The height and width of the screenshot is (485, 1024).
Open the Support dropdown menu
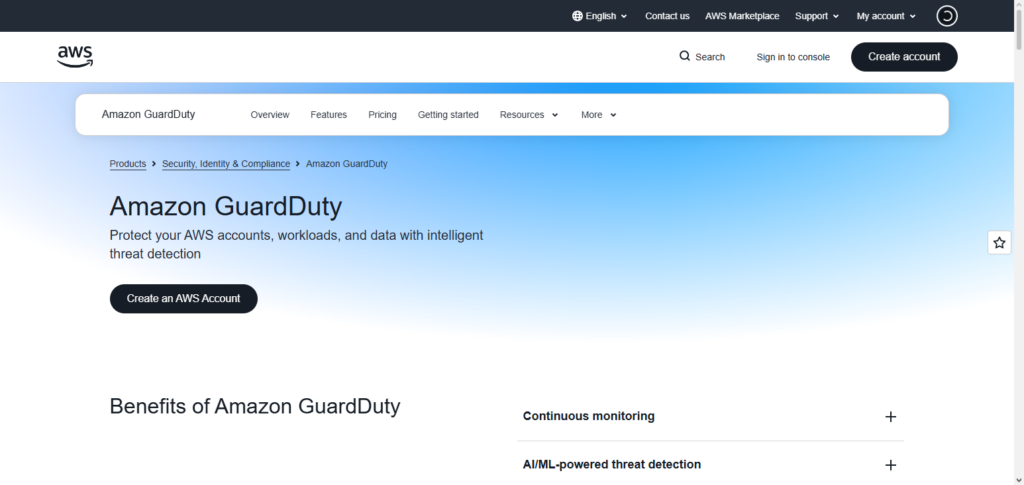coord(817,16)
